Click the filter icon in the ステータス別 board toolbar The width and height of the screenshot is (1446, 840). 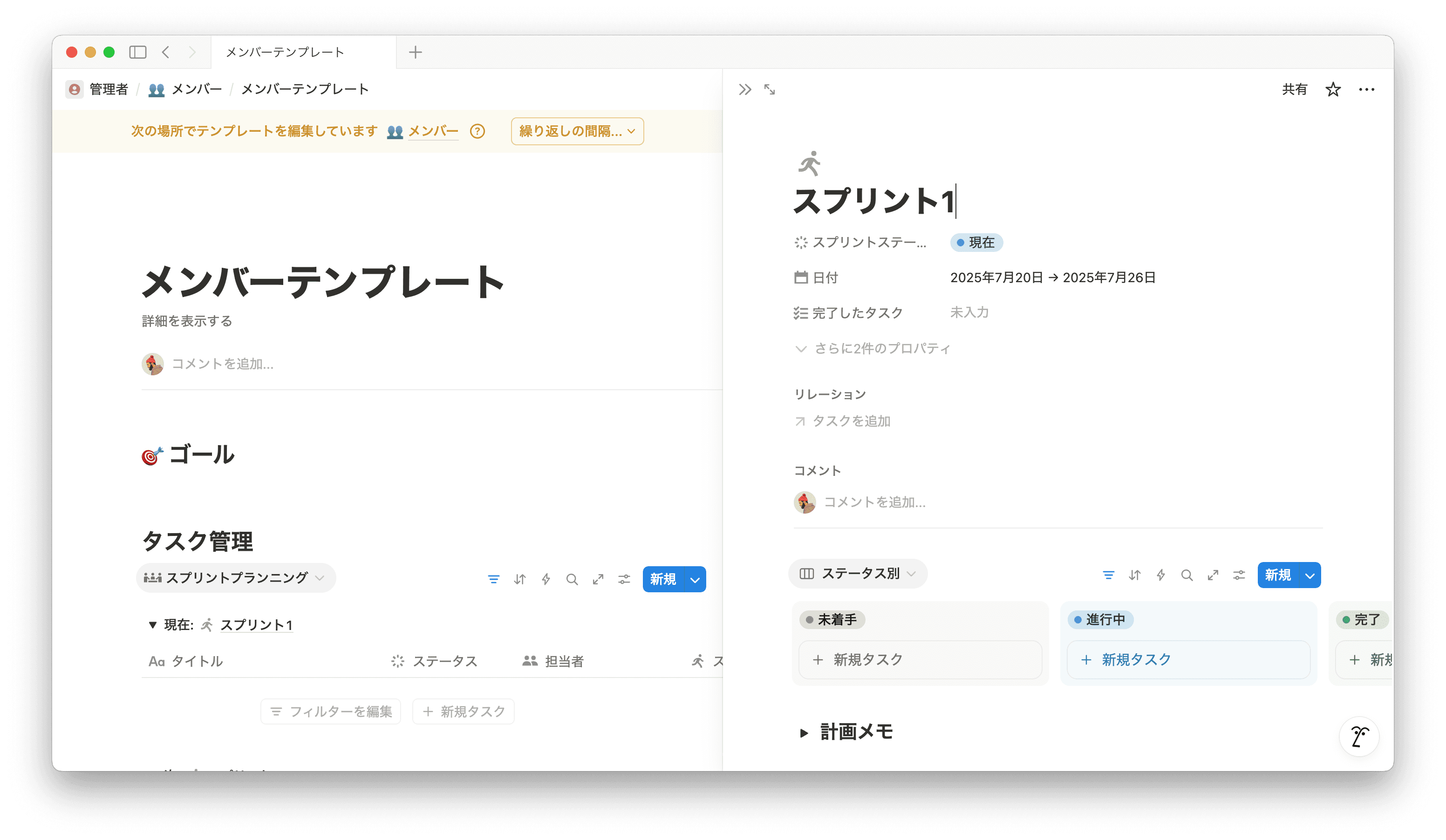(1108, 575)
